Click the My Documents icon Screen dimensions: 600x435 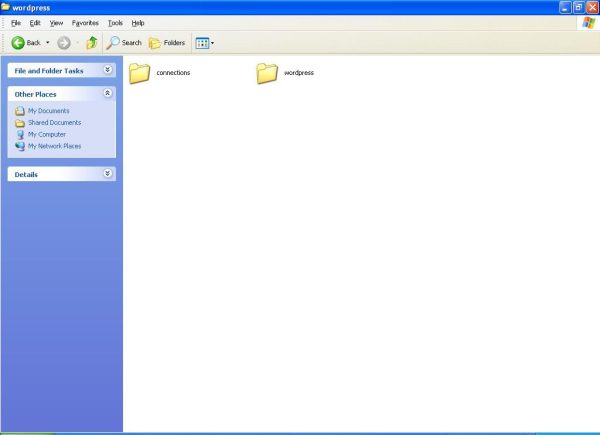20,111
